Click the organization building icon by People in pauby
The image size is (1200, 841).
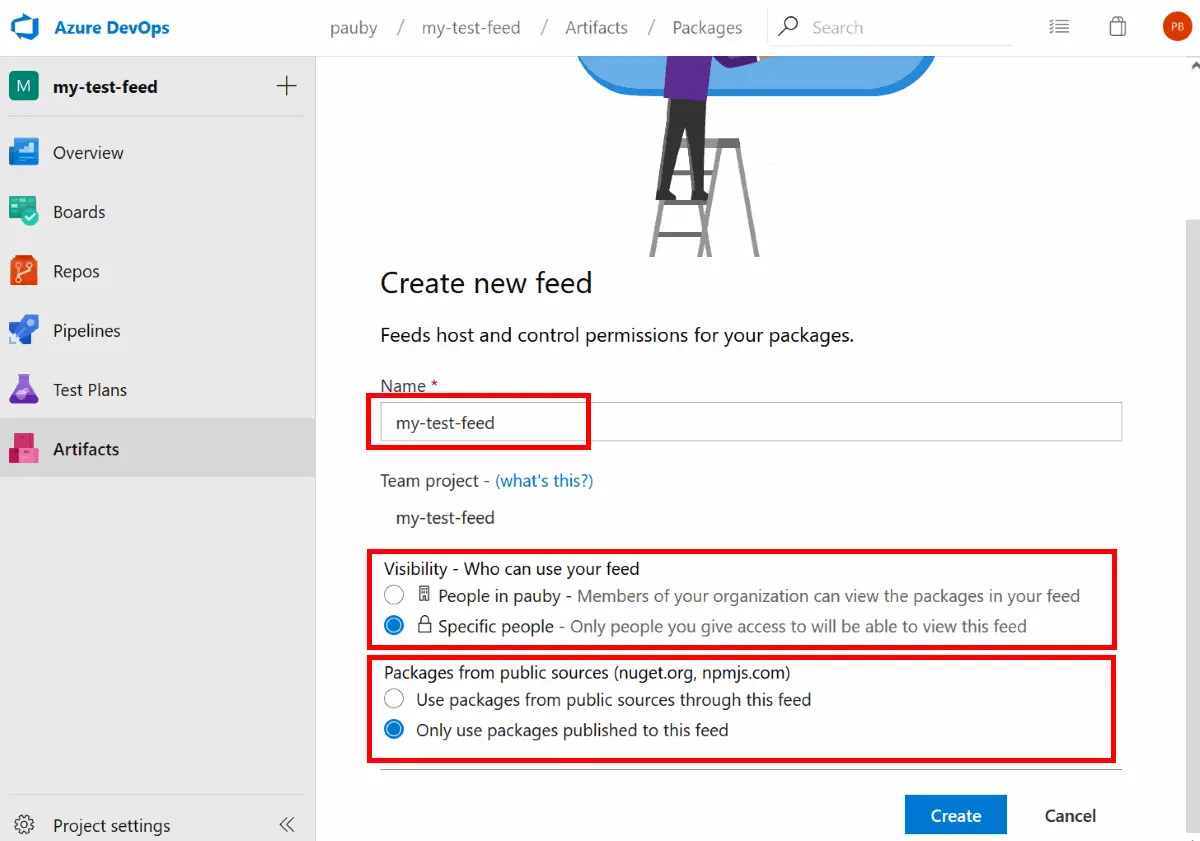point(424,594)
